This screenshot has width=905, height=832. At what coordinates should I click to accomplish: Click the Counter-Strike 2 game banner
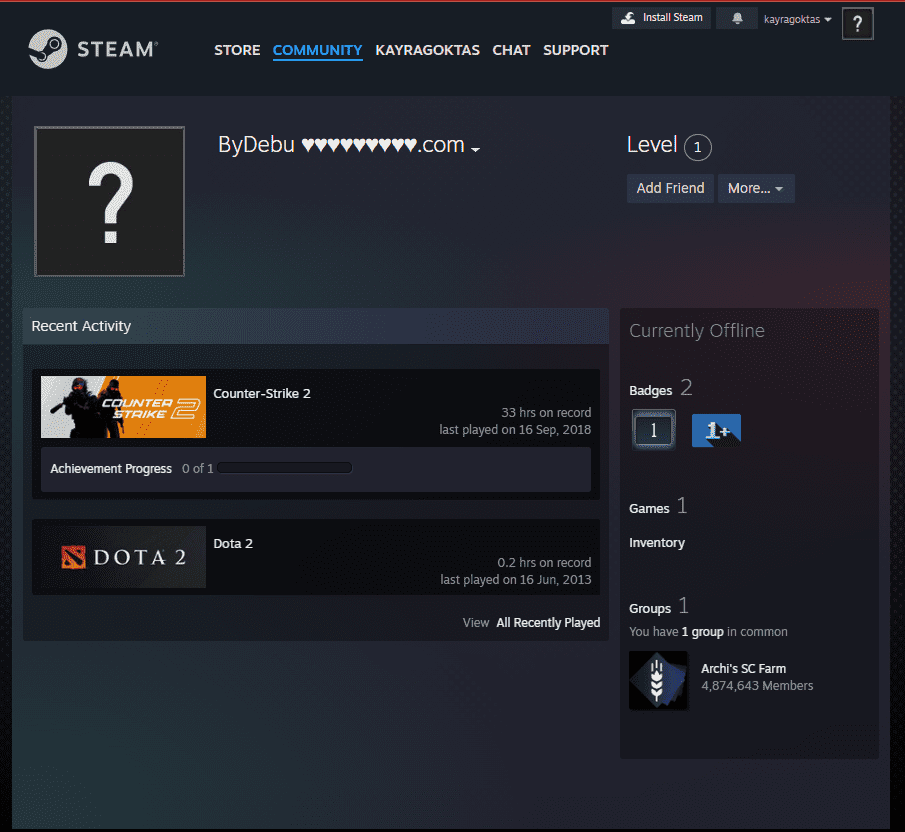[x=124, y=407]
